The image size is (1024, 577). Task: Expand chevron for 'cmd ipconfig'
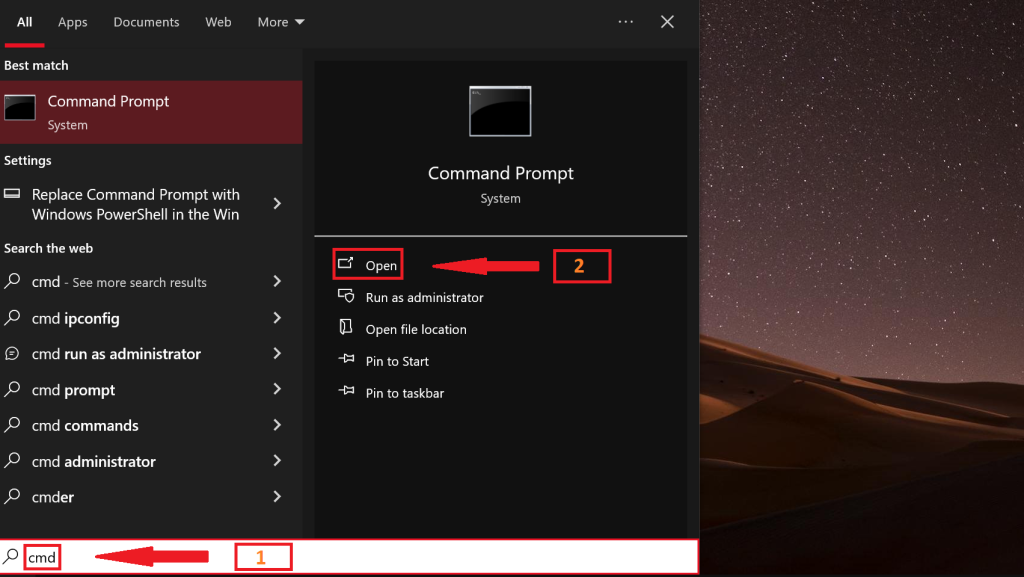coord(277,318)
